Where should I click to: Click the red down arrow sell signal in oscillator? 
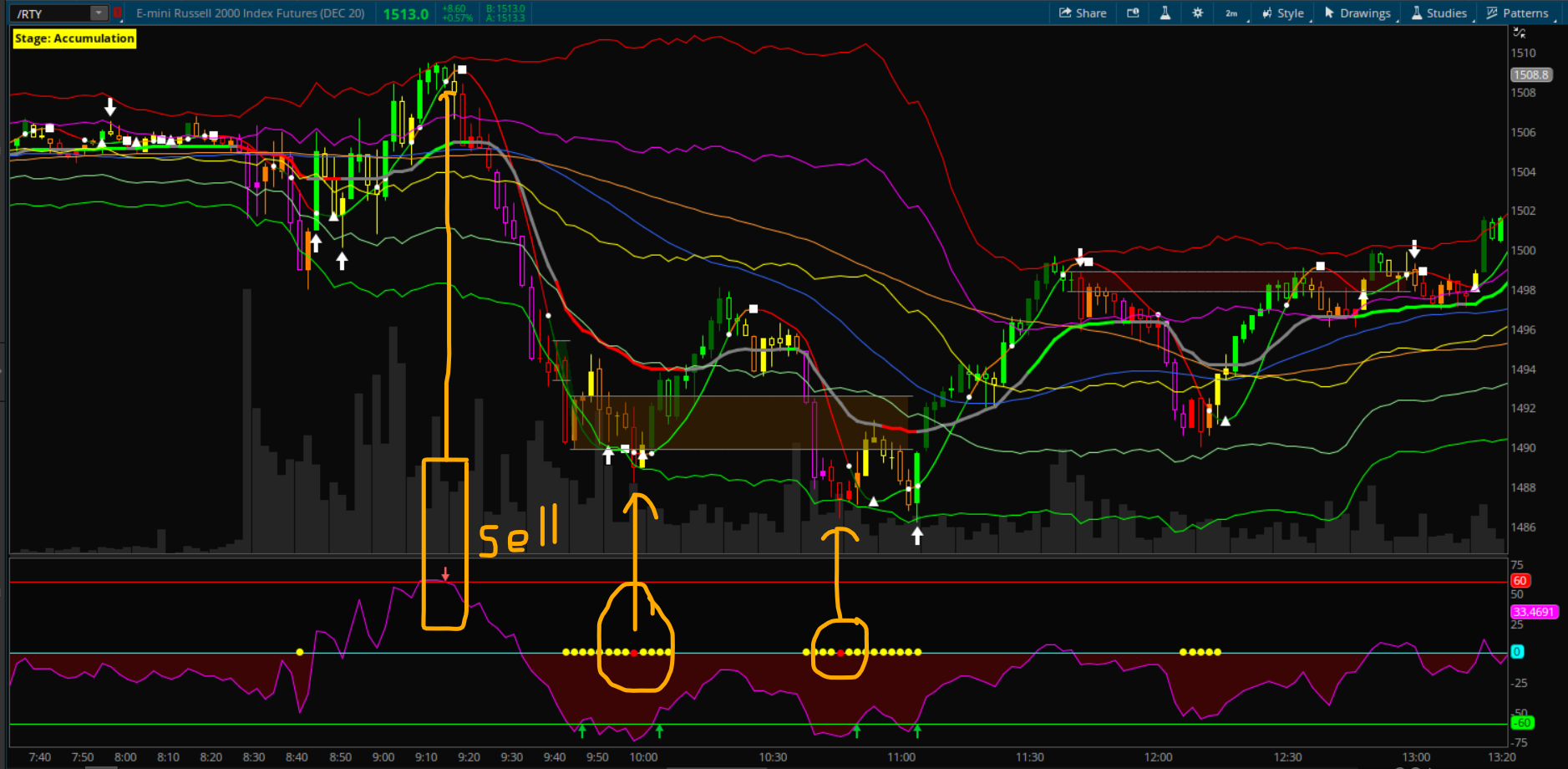click(x=445, y=574)
